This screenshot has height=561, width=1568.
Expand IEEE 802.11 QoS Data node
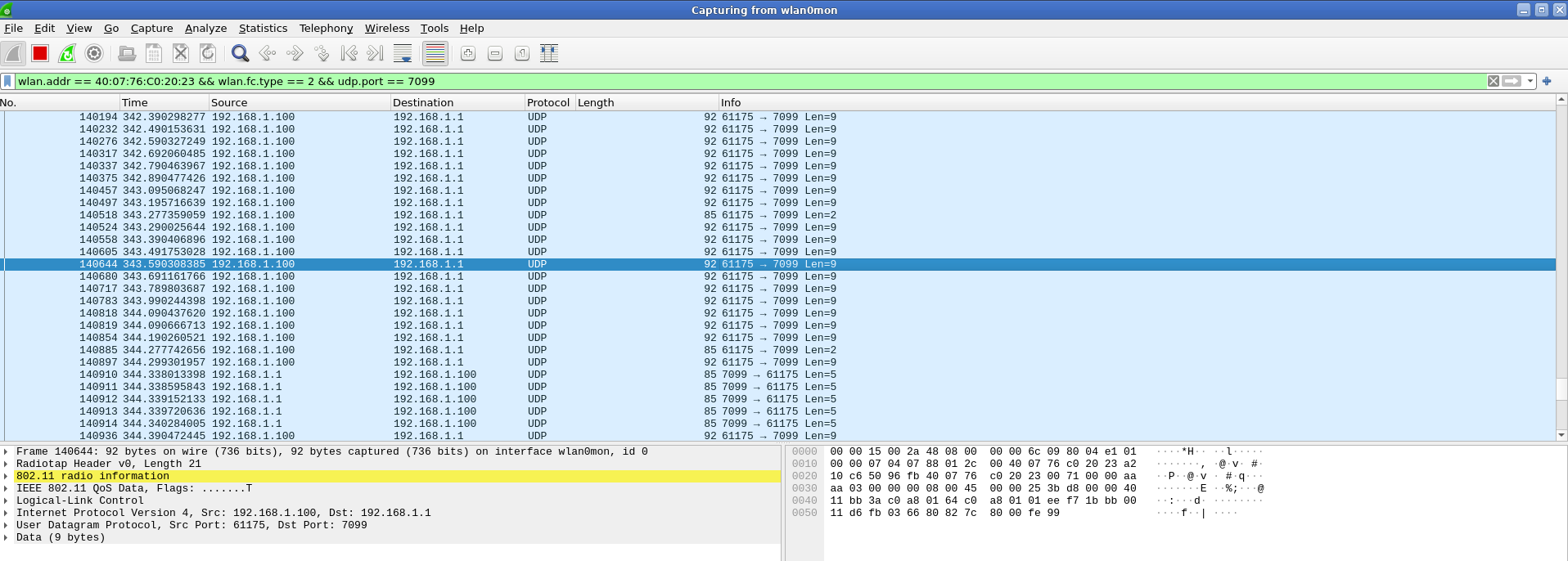(x=7, y=489)
